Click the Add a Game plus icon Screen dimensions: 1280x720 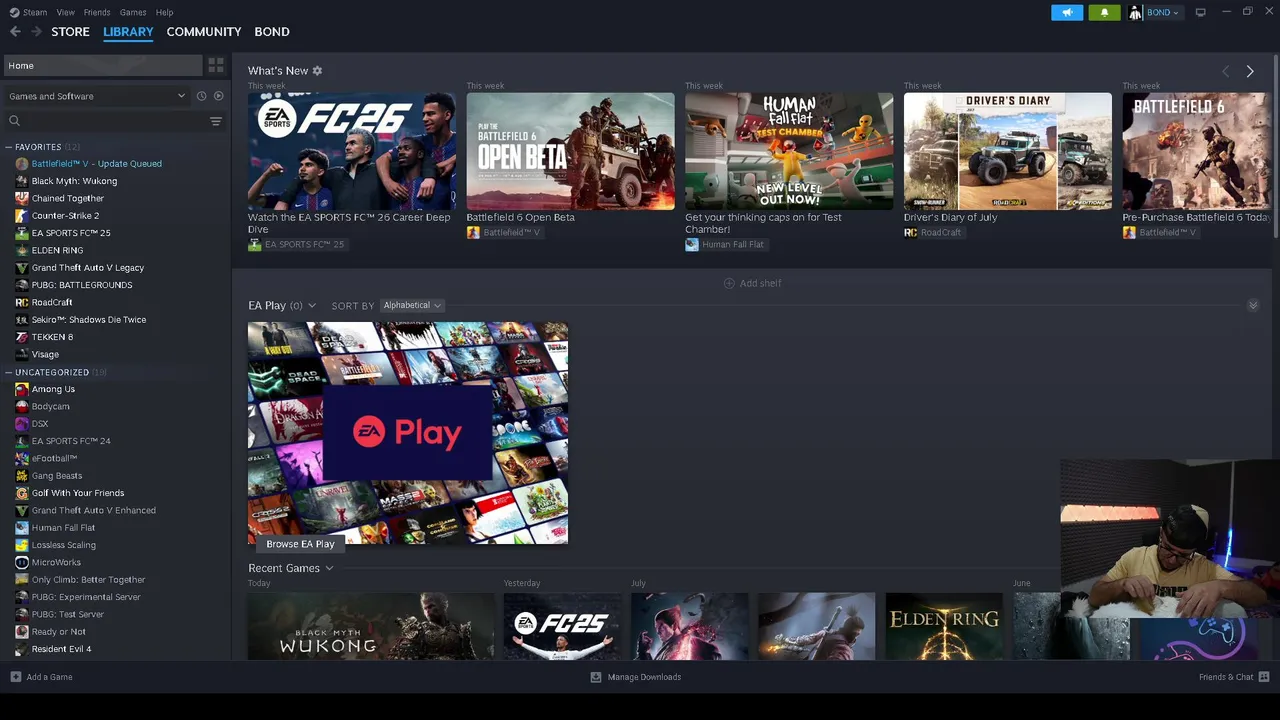pyautogui.click(x=15, y=677)
